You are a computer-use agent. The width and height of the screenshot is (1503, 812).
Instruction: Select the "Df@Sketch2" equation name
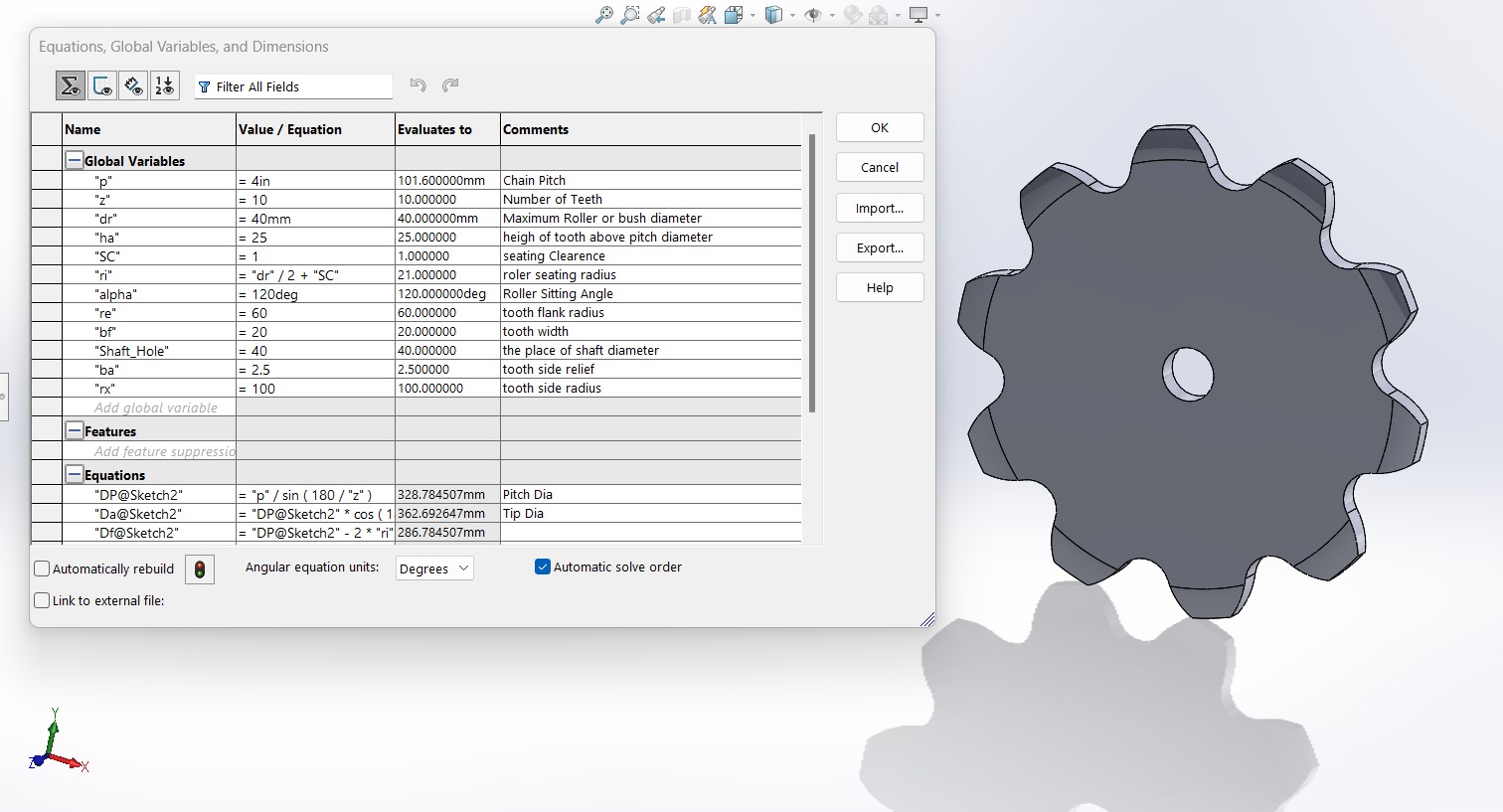click(149, 533)
